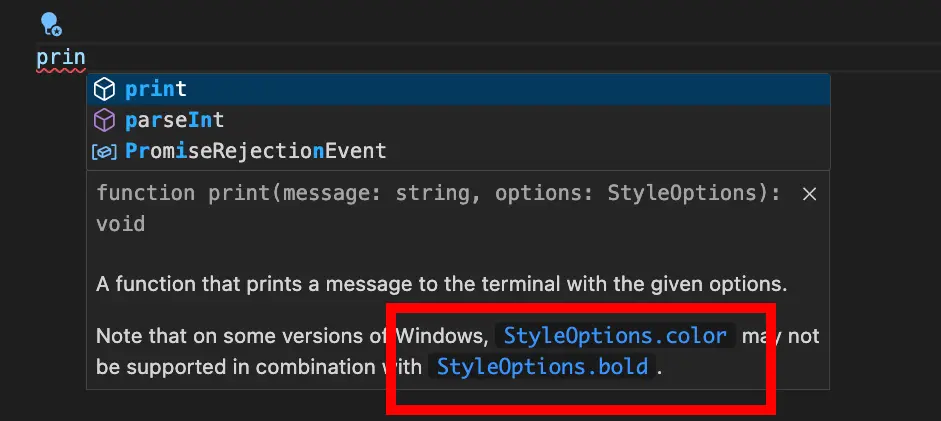The width and height of the screenshot is (941, 421).
Task: Click the description sentence about printing a message
Action: pyautogui.click(x=440, y=284)
